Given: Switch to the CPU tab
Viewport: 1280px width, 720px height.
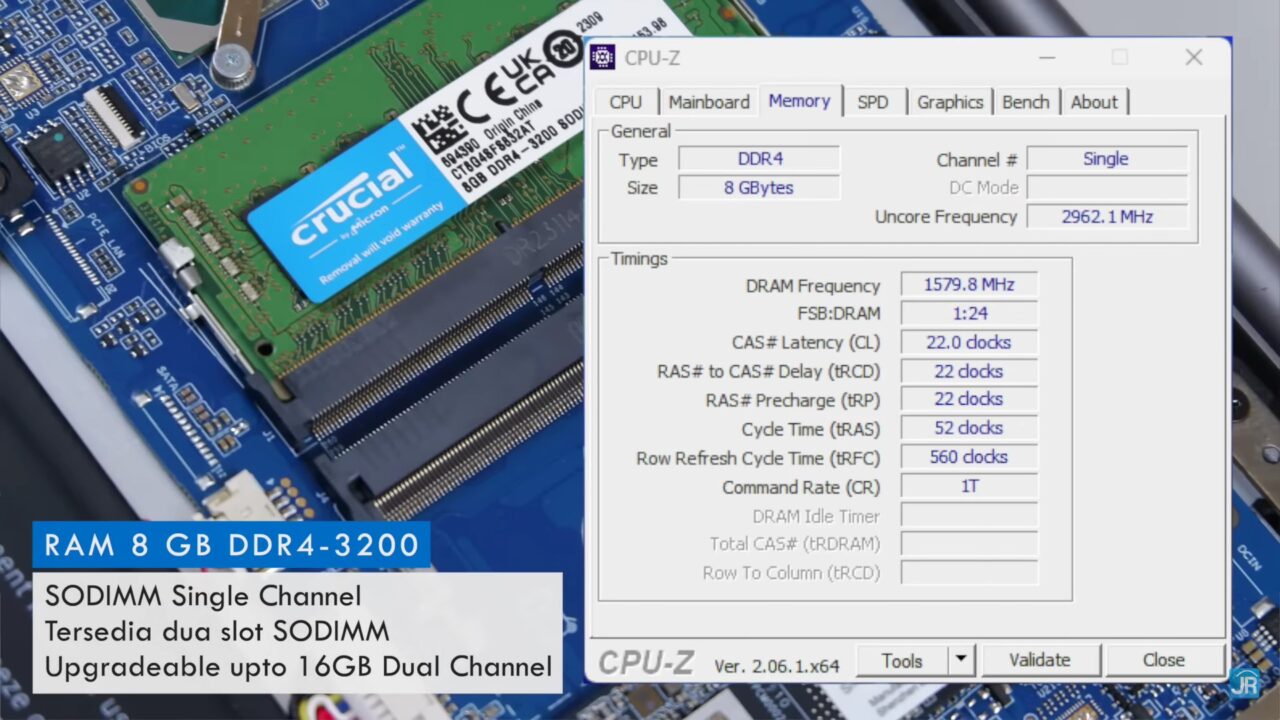Looking at the screenshot, I should click(x=625, y=102).
